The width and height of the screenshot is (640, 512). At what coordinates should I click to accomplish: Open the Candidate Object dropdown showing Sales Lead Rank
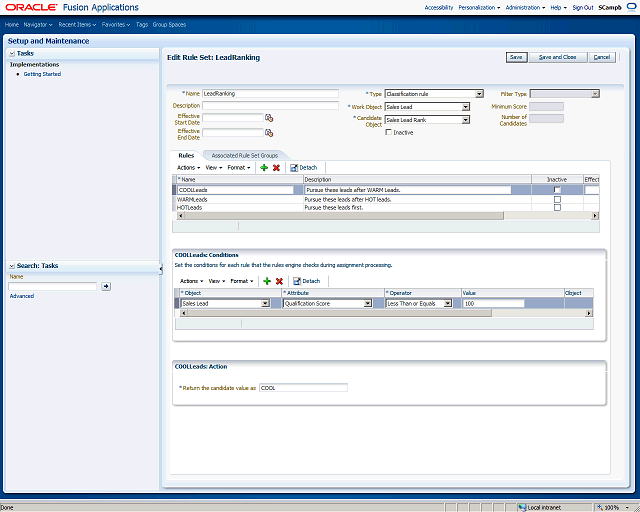pos(466,120)
